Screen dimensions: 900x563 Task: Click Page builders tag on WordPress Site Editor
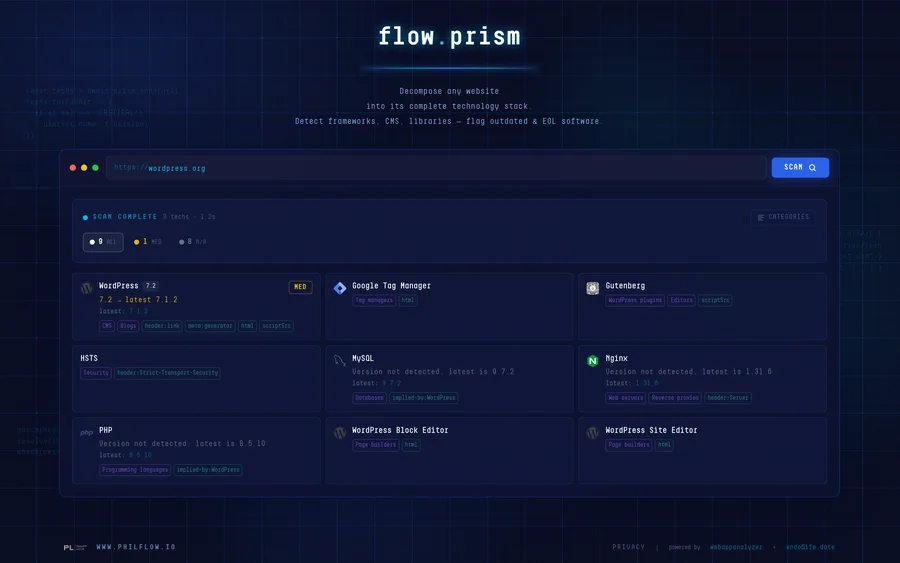click(x=629, y=445)
